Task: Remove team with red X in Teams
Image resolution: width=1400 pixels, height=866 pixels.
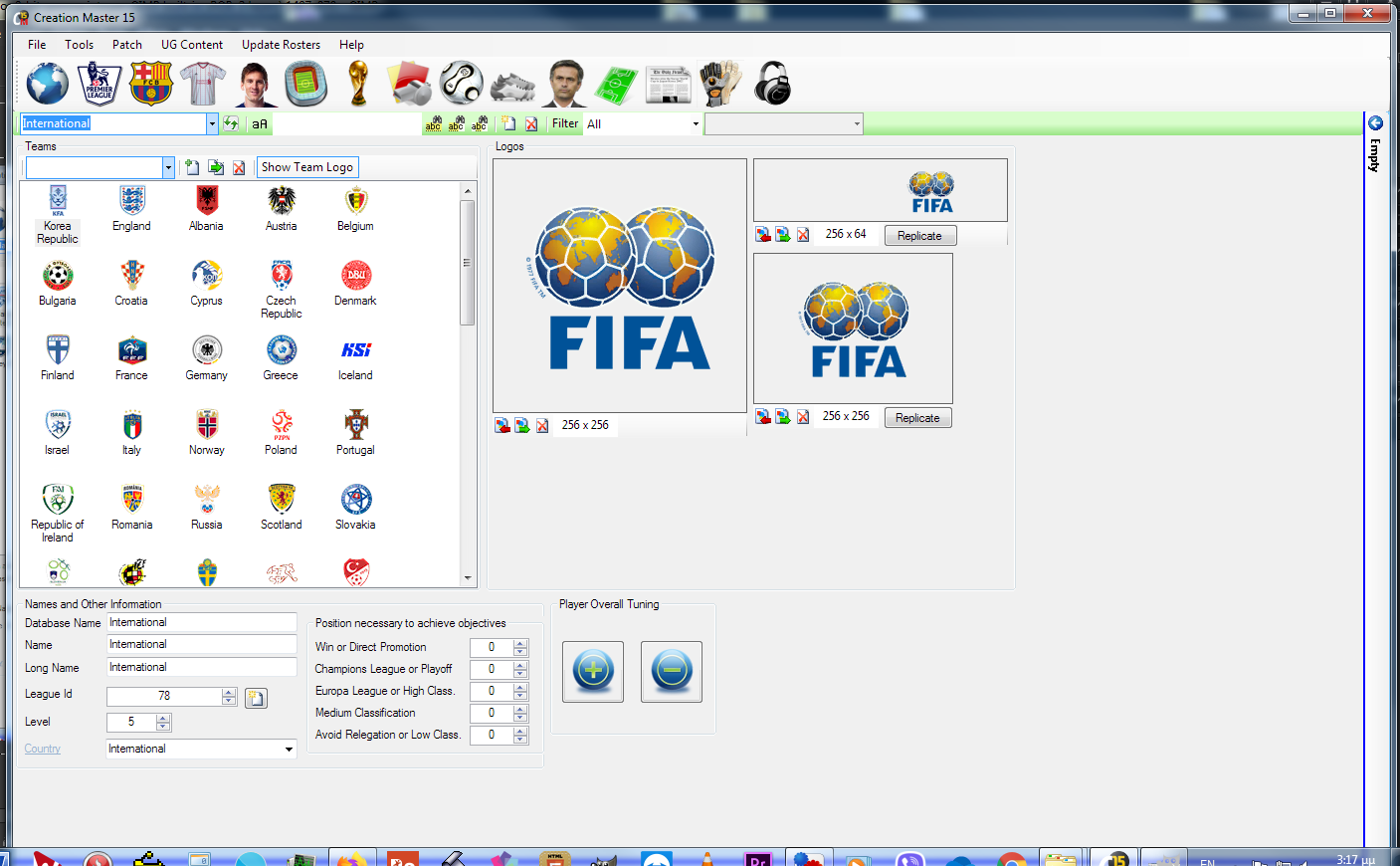Action: pyautogui.click(x=239, y=167)
